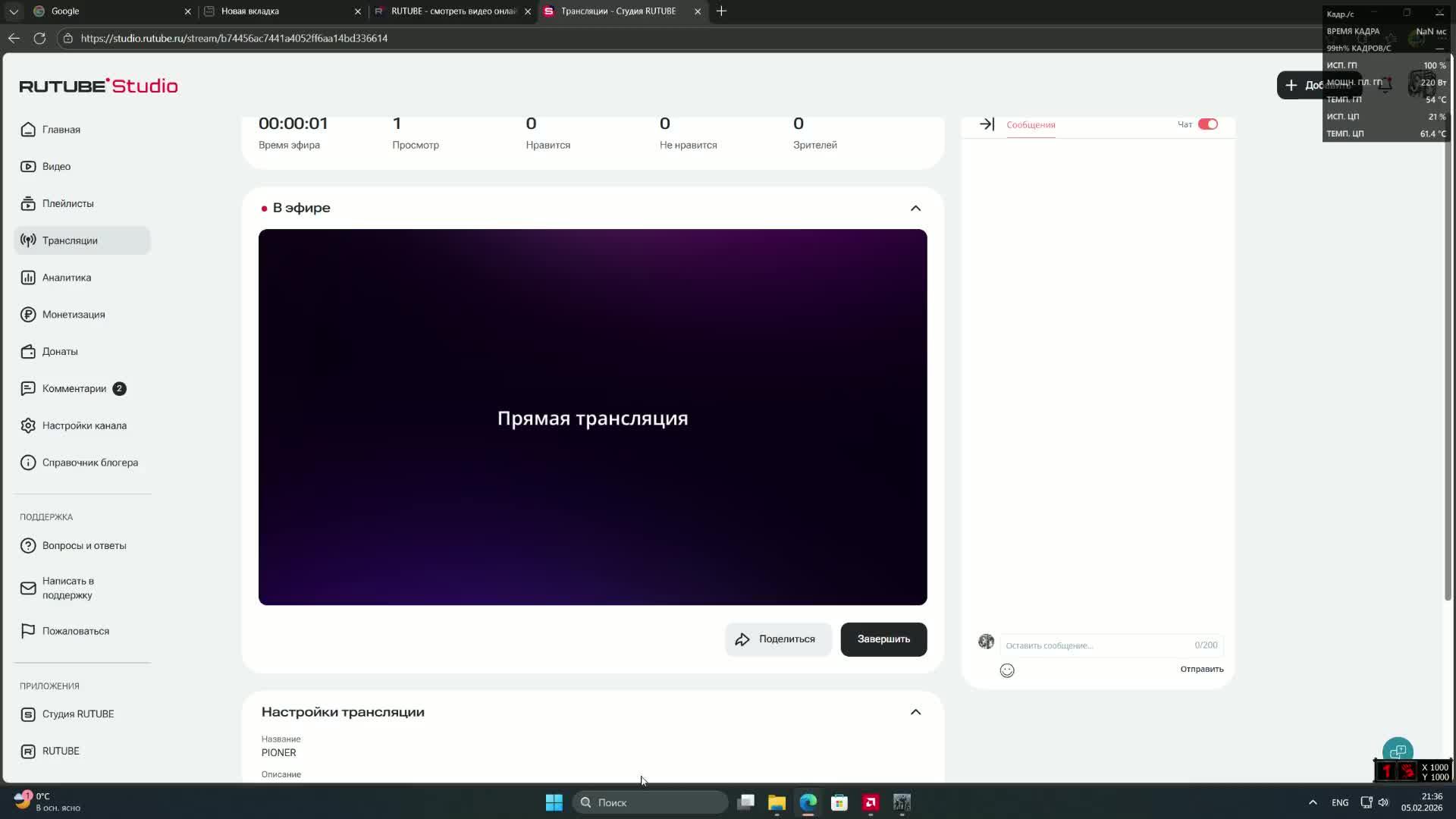
Task: Select the Пожаловаться flag icon
Action: (28, 631)
